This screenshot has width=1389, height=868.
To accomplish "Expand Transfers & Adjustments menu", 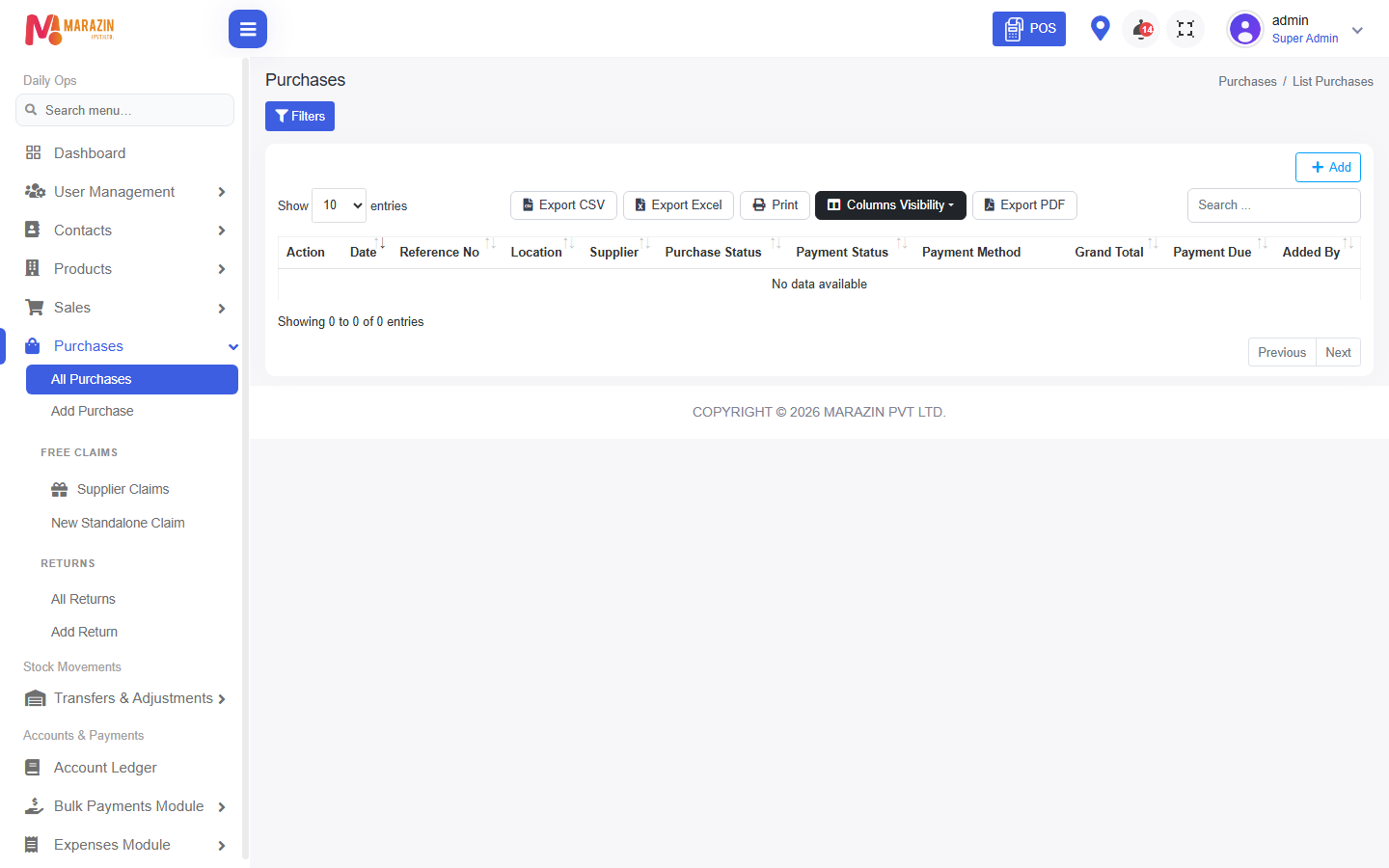I will (124, 698).
